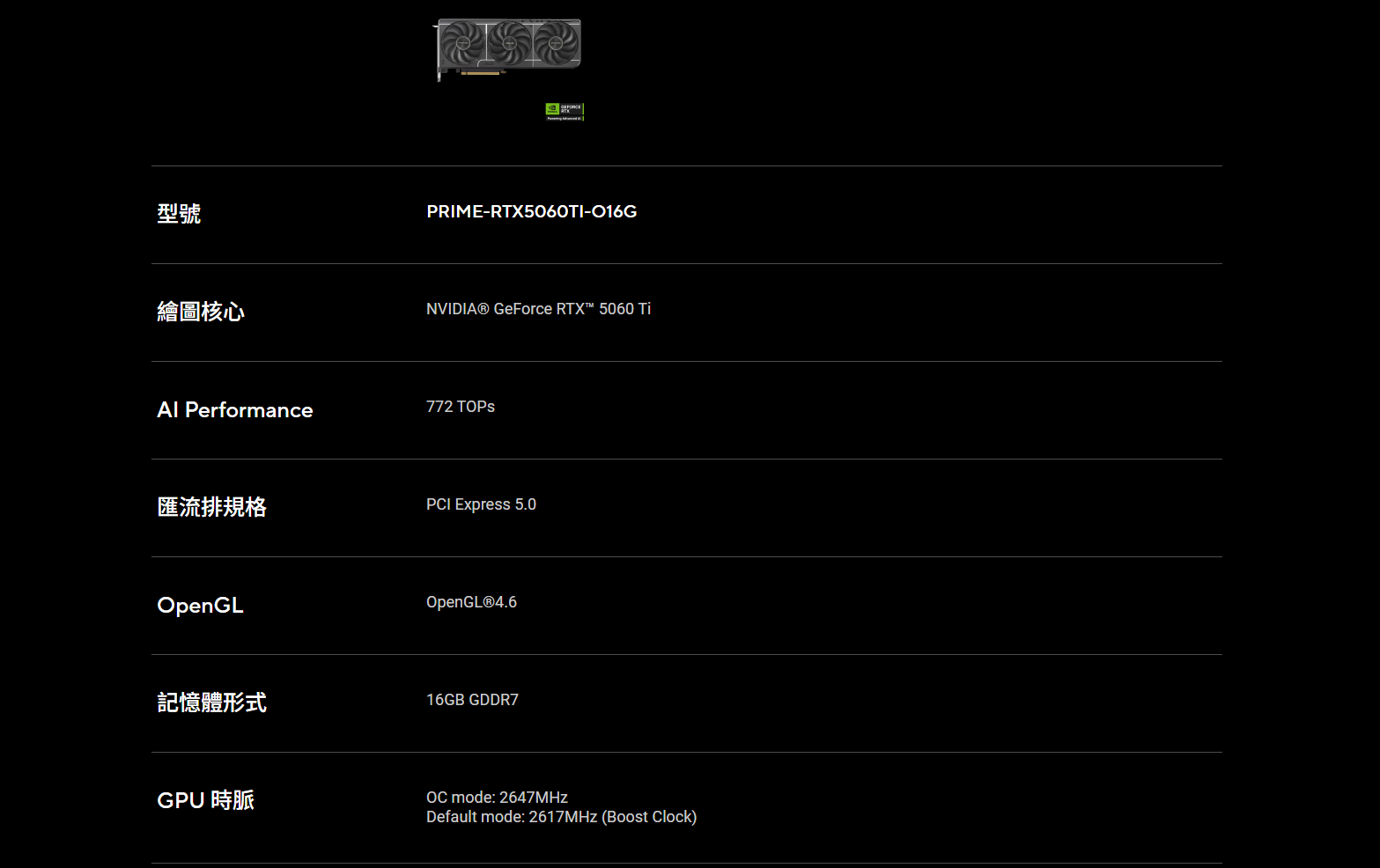Click the middle fan on card image
This screenshot has height=868, width=1380.
click(x=509, y=42)
